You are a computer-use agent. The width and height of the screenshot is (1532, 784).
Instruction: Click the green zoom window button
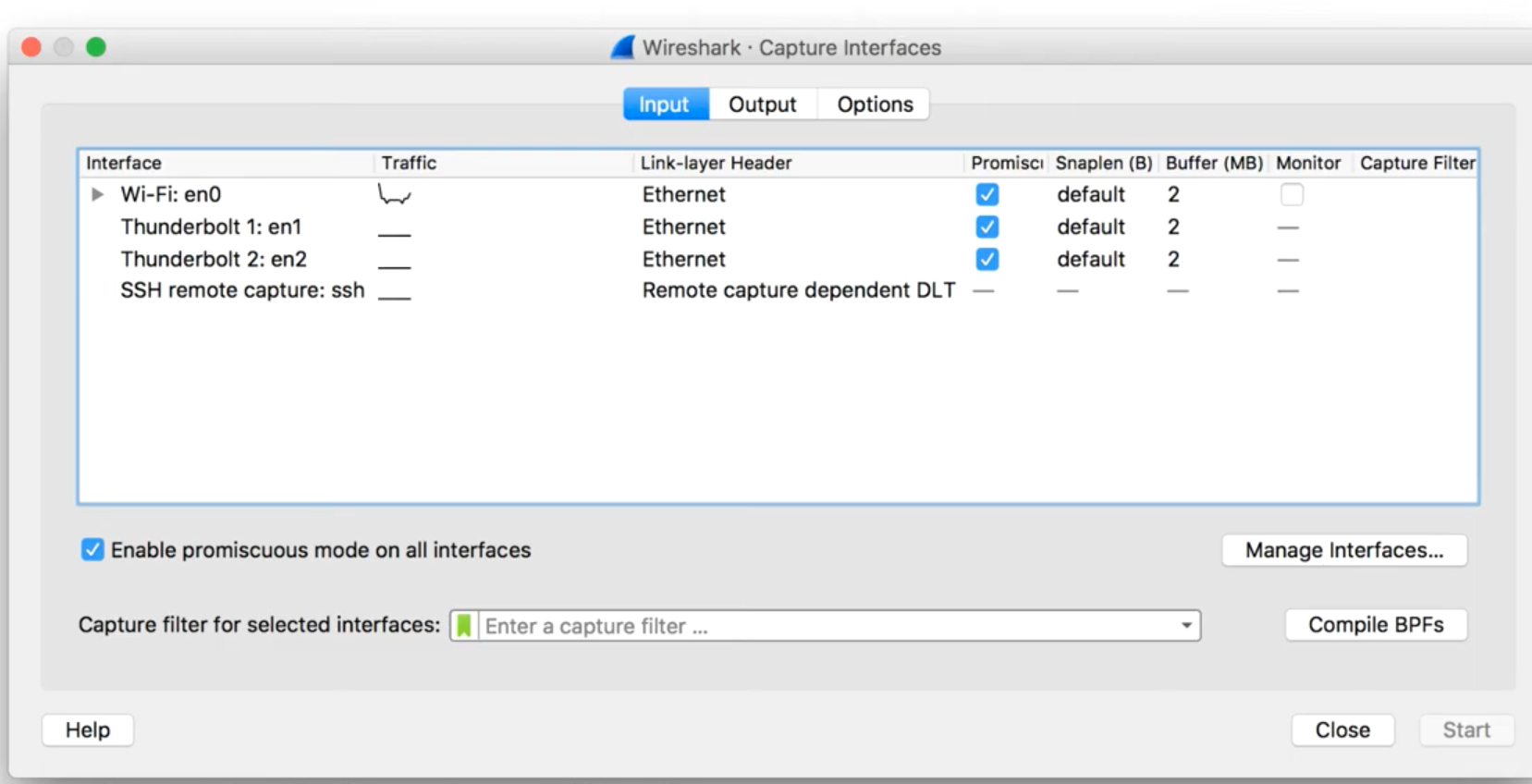(x=96, y=47)
